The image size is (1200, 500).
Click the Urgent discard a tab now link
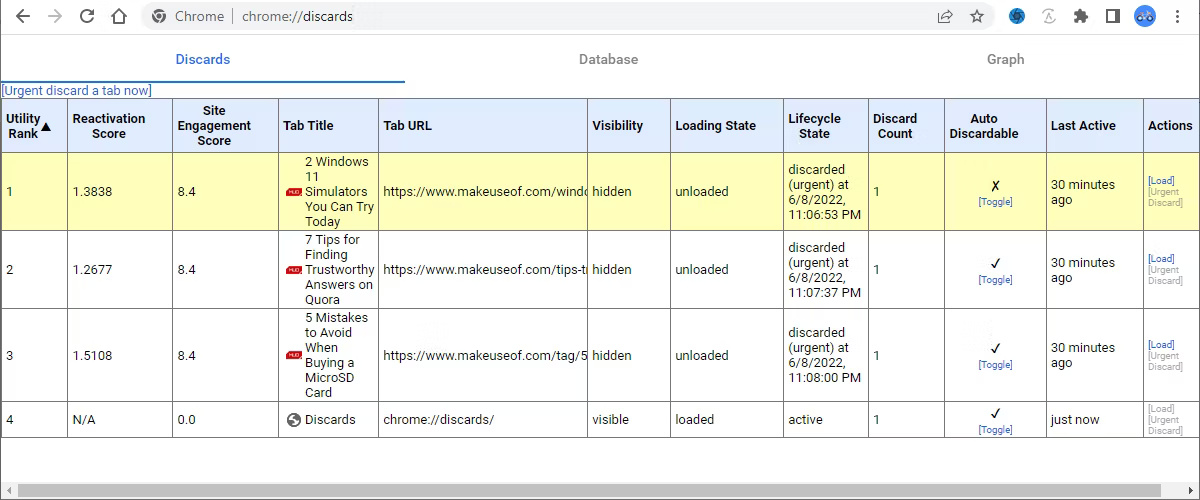point(77,90)
